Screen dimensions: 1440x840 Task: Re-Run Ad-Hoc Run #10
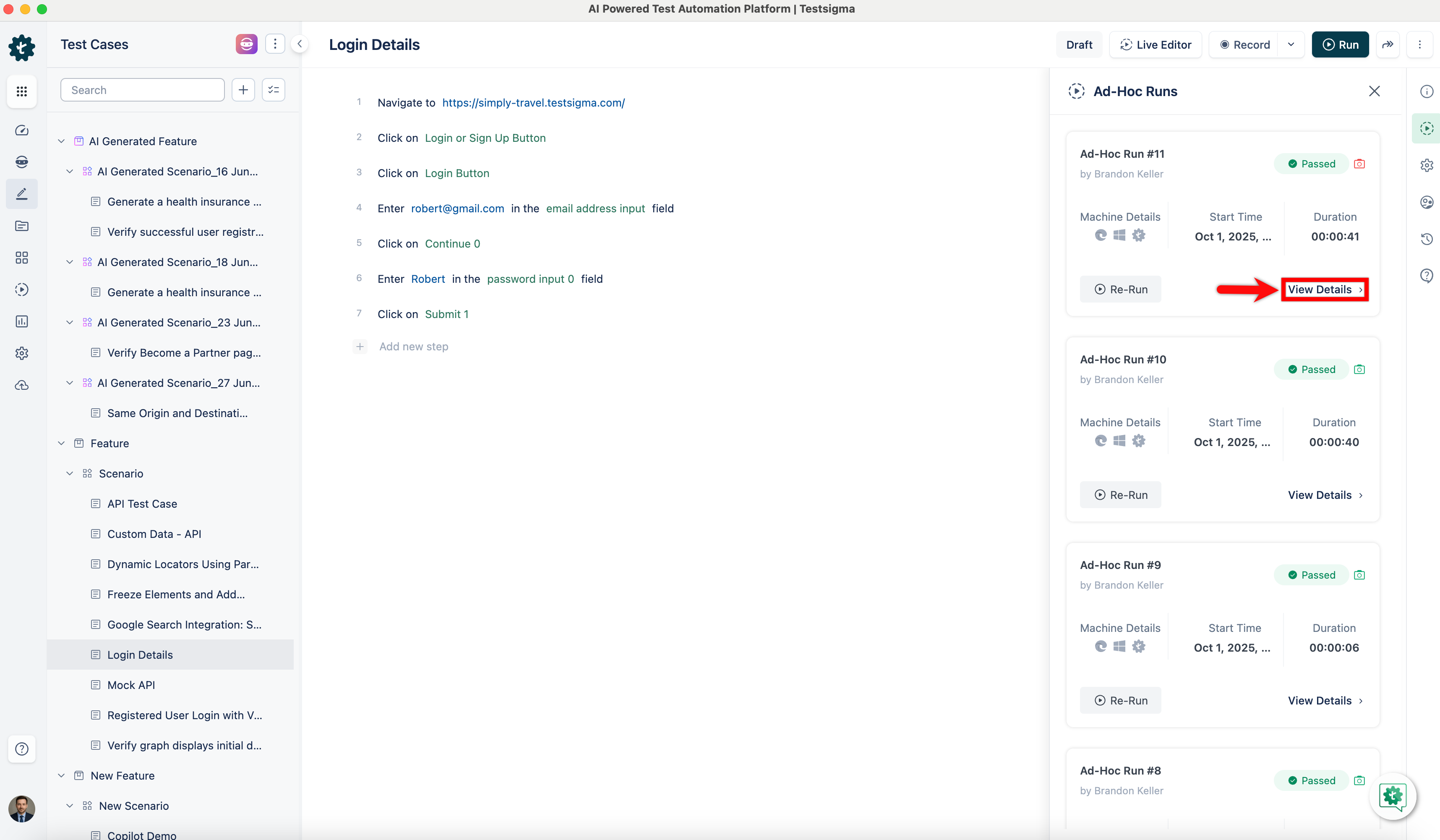(1120, 495)
